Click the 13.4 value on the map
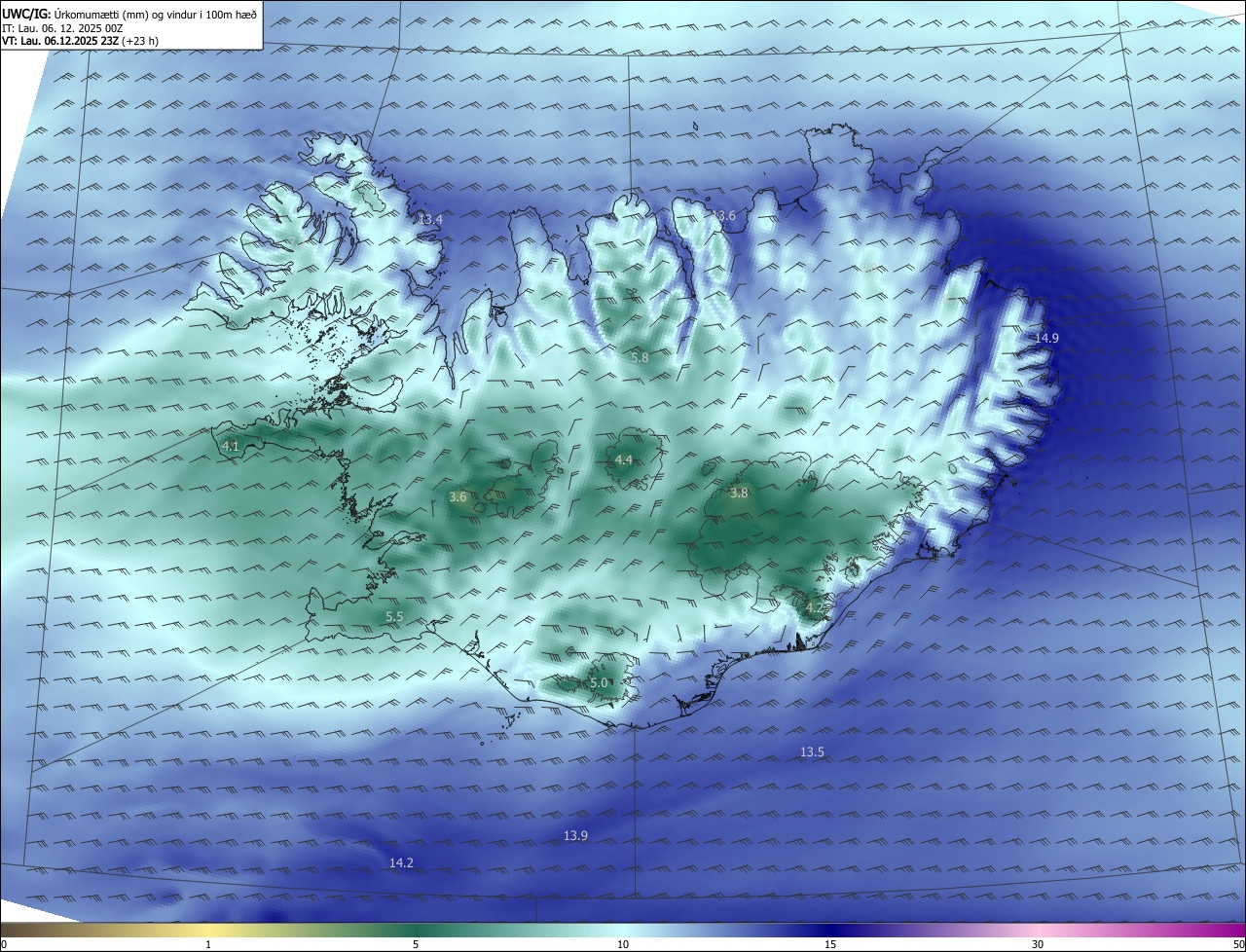Viewport: 1246px width, 952px height. click(x=430, y=220)
